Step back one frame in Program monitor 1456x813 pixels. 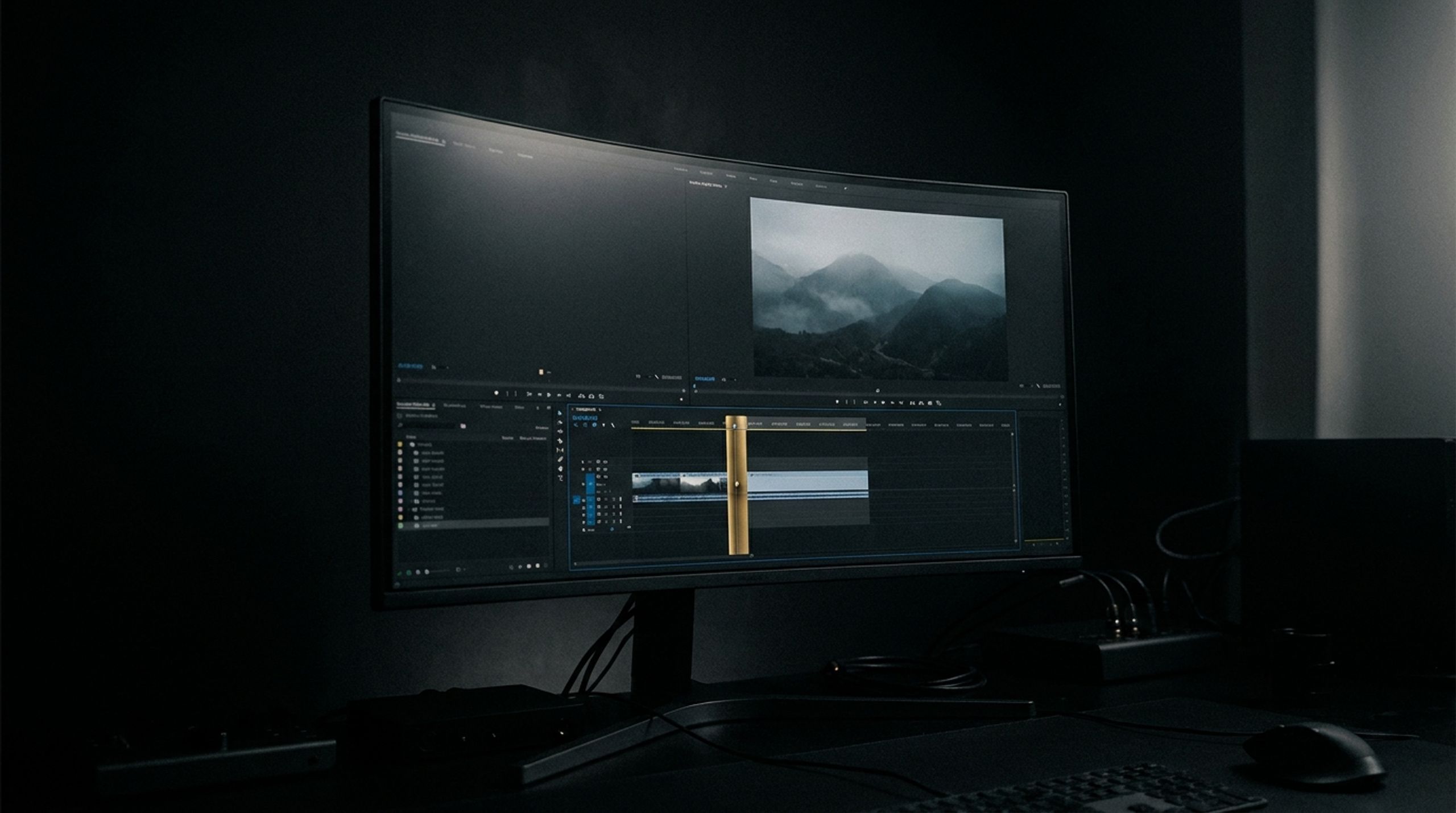tap(875, 402)
